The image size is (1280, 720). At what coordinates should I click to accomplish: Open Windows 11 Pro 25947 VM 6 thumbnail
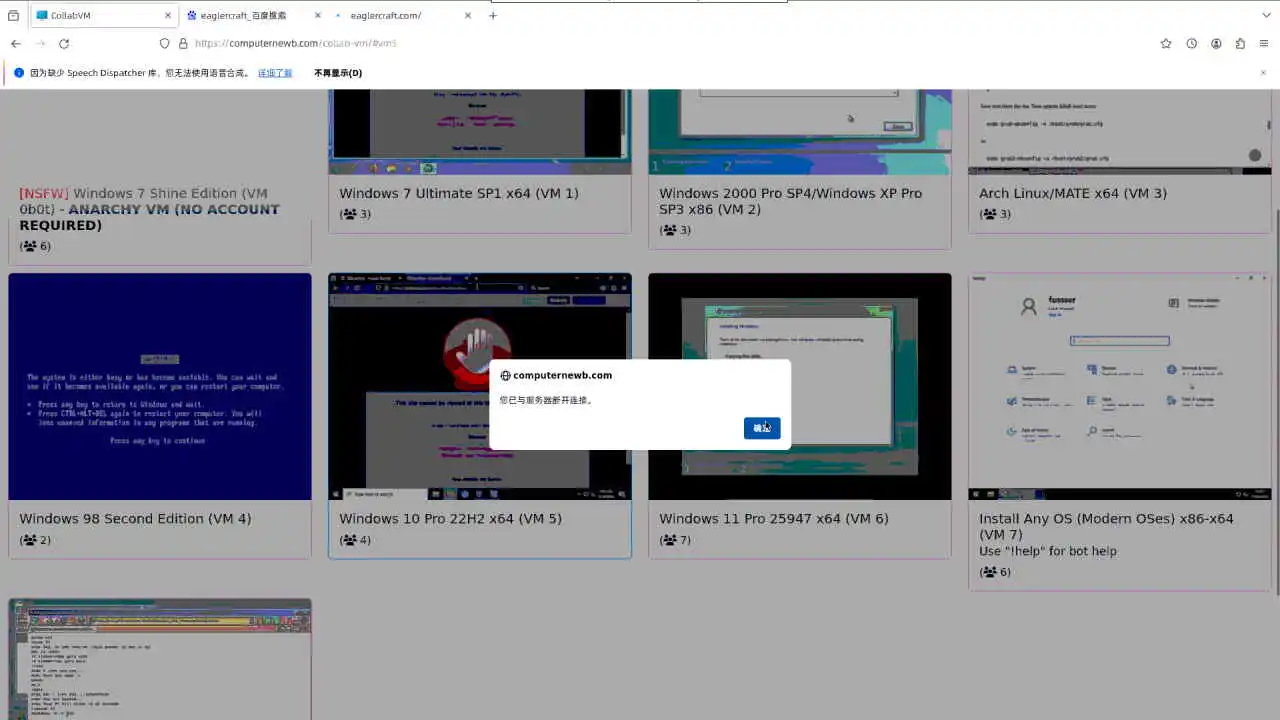[x=800, y=387]
